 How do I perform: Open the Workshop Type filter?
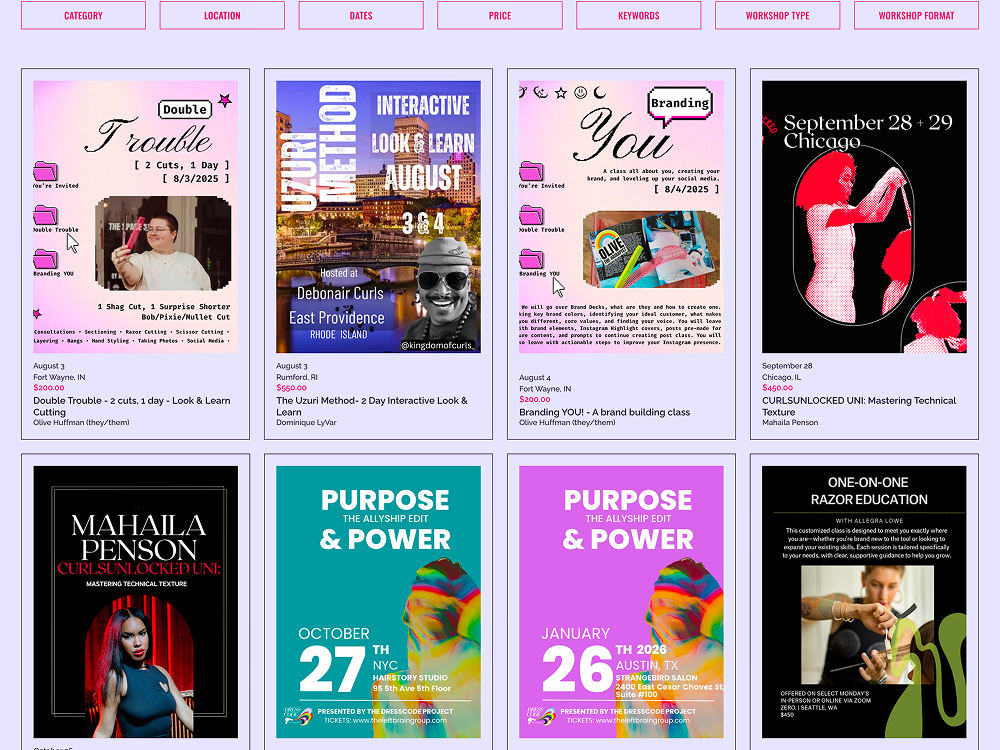[x=777, y=15]
